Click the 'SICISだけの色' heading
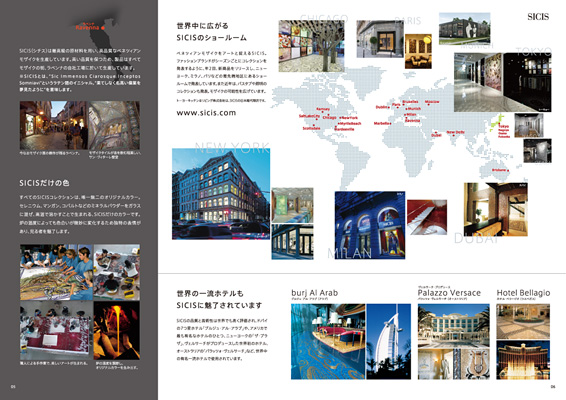 click(x=44, y=183)
